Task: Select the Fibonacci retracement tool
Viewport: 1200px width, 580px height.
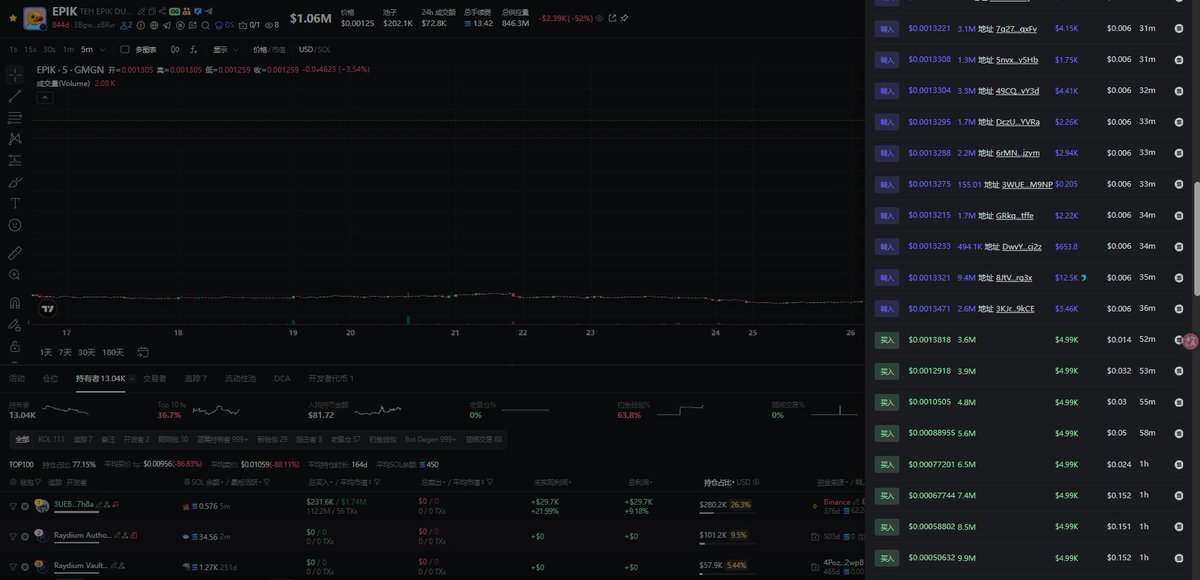Action: (15, 117)
